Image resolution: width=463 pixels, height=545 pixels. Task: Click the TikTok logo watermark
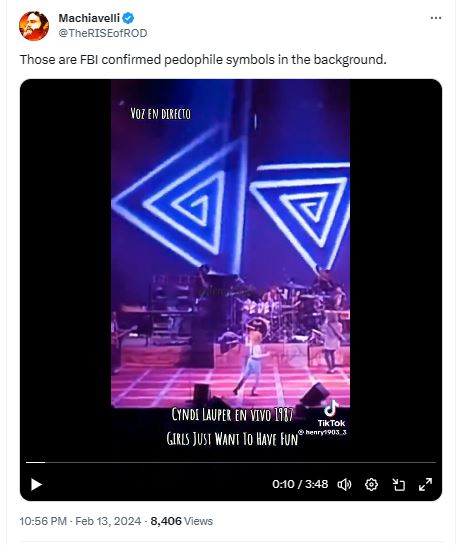point(331,414)
